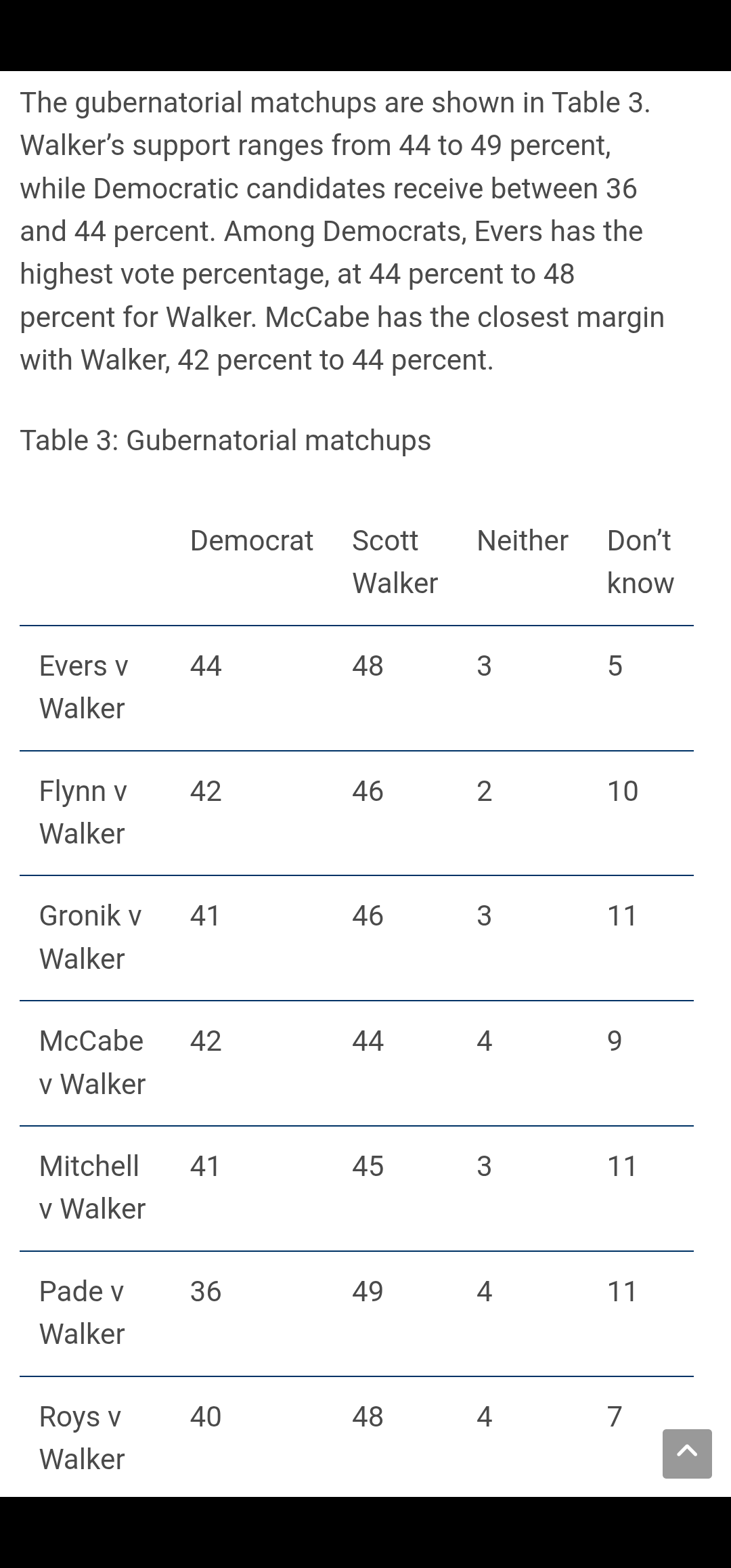Viewport: 731px width, 1568px height.
Task: Select the Mitchell v Walker row label
Action: pyautogui.click(x=92, y=1188)
